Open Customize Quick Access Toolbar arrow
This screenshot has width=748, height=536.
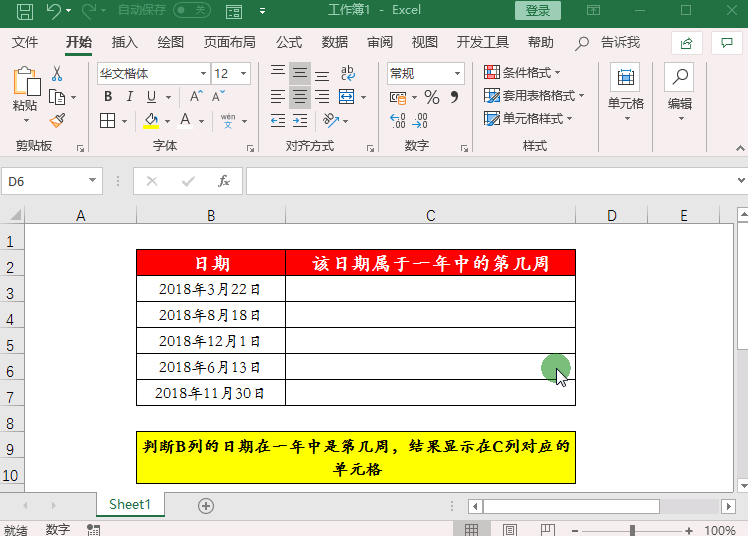262,10
